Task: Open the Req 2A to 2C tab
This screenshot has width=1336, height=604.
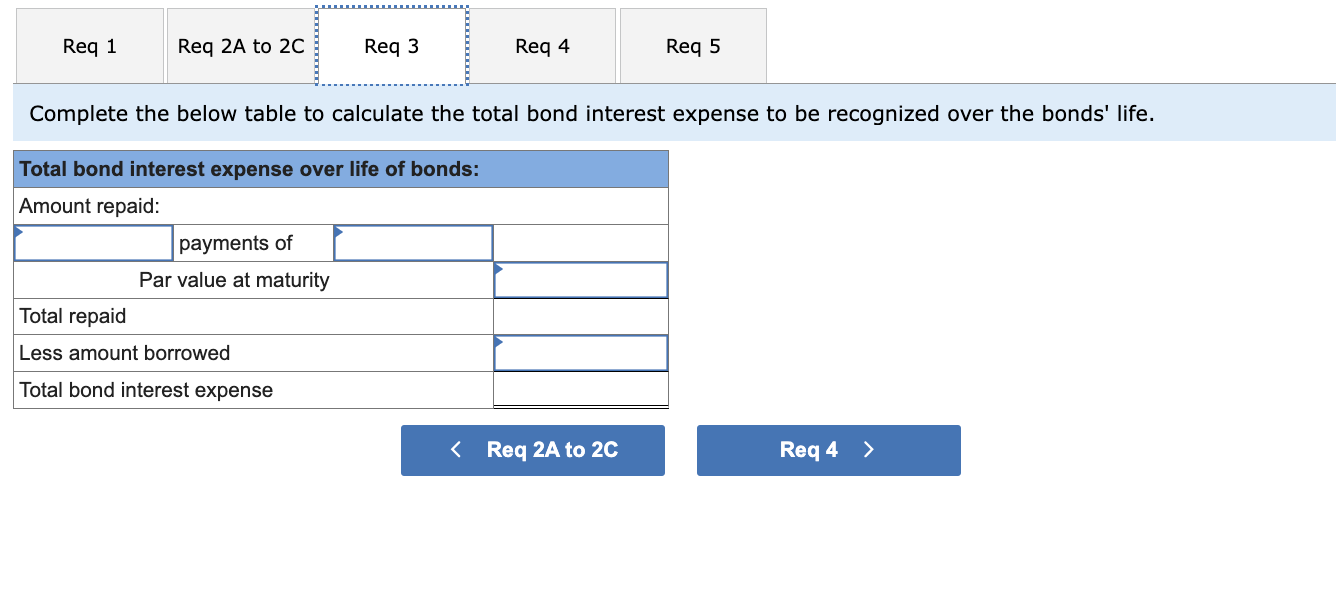Action: coord(240,45)
